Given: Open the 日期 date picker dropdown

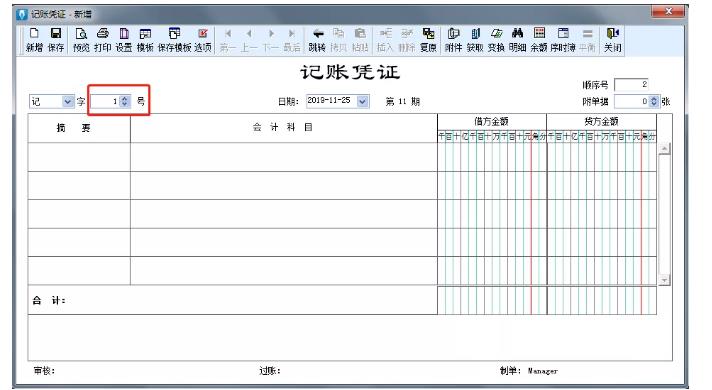Looking at the screenshot, I should click(362, 101).
